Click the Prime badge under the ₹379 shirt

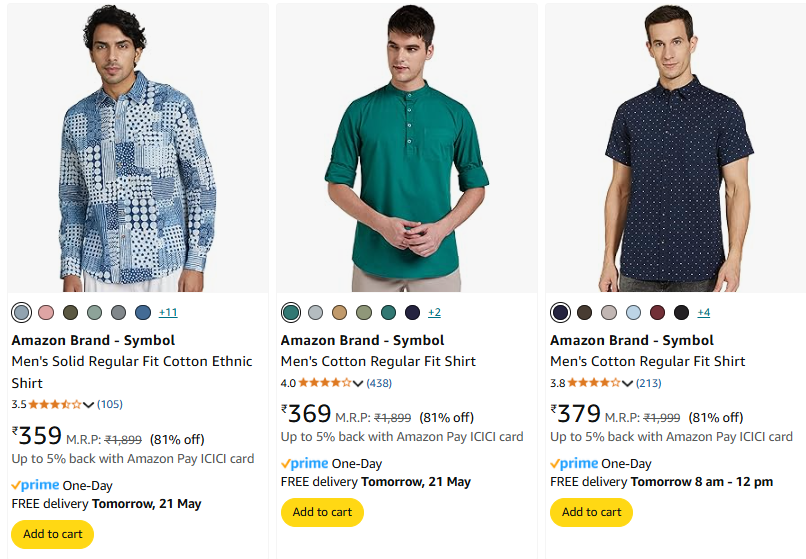pos(574,463)
